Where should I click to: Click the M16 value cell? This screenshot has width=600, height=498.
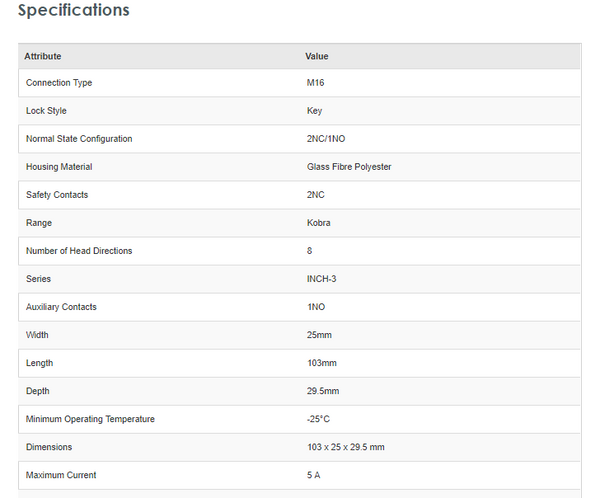pyautogui.click(x=316, y=83)
